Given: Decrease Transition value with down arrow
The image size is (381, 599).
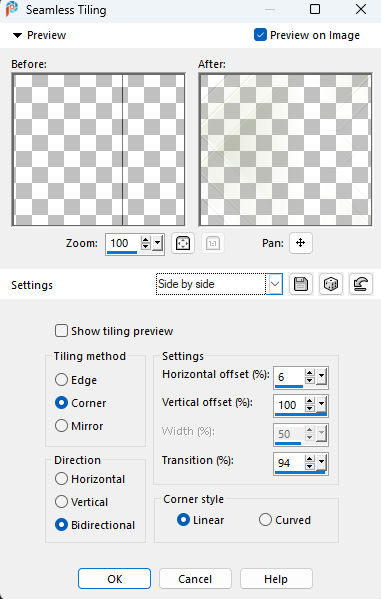Looking at the screenshot, I should click(x=310, y=467).
